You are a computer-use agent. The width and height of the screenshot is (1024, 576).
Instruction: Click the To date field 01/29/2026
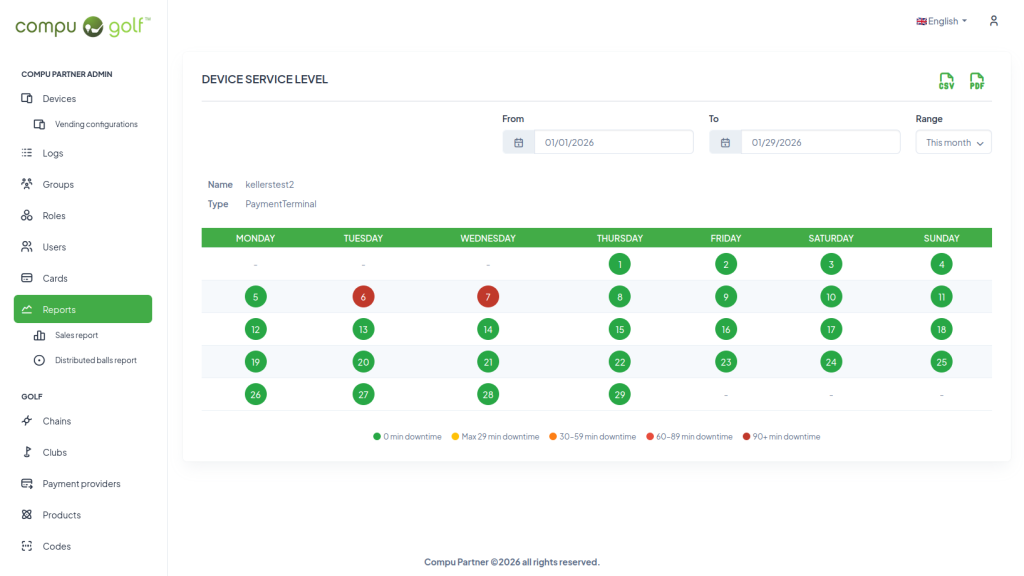pos(819,143)
